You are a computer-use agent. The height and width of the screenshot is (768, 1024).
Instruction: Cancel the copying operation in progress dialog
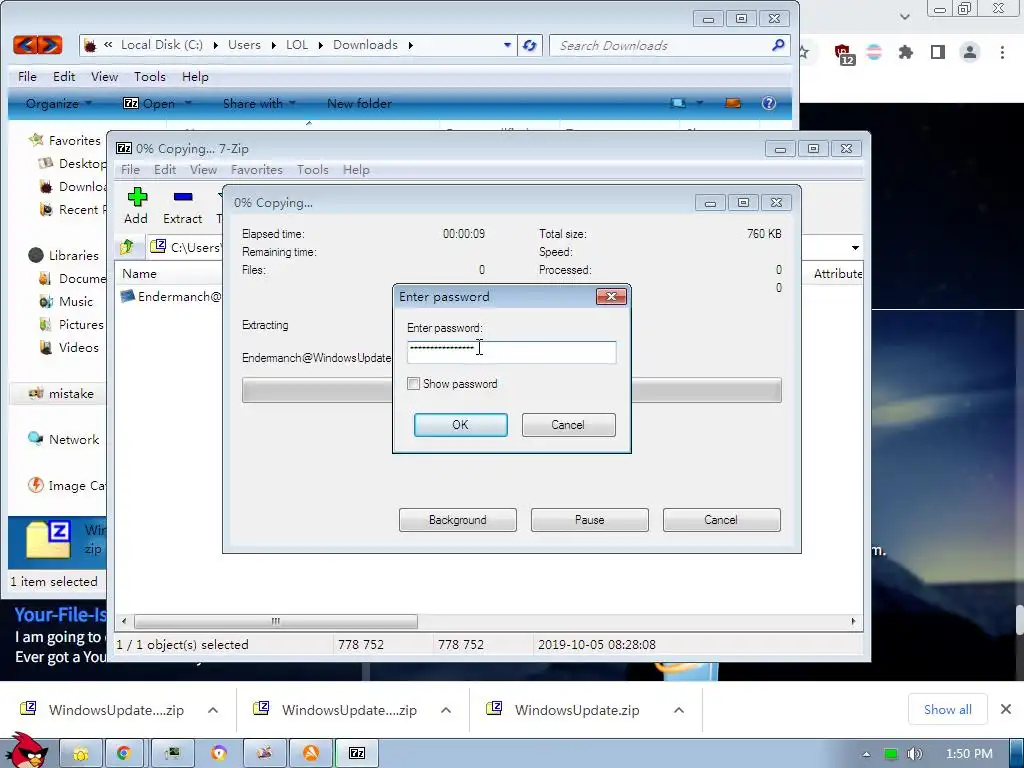click(x=722, y=520)
